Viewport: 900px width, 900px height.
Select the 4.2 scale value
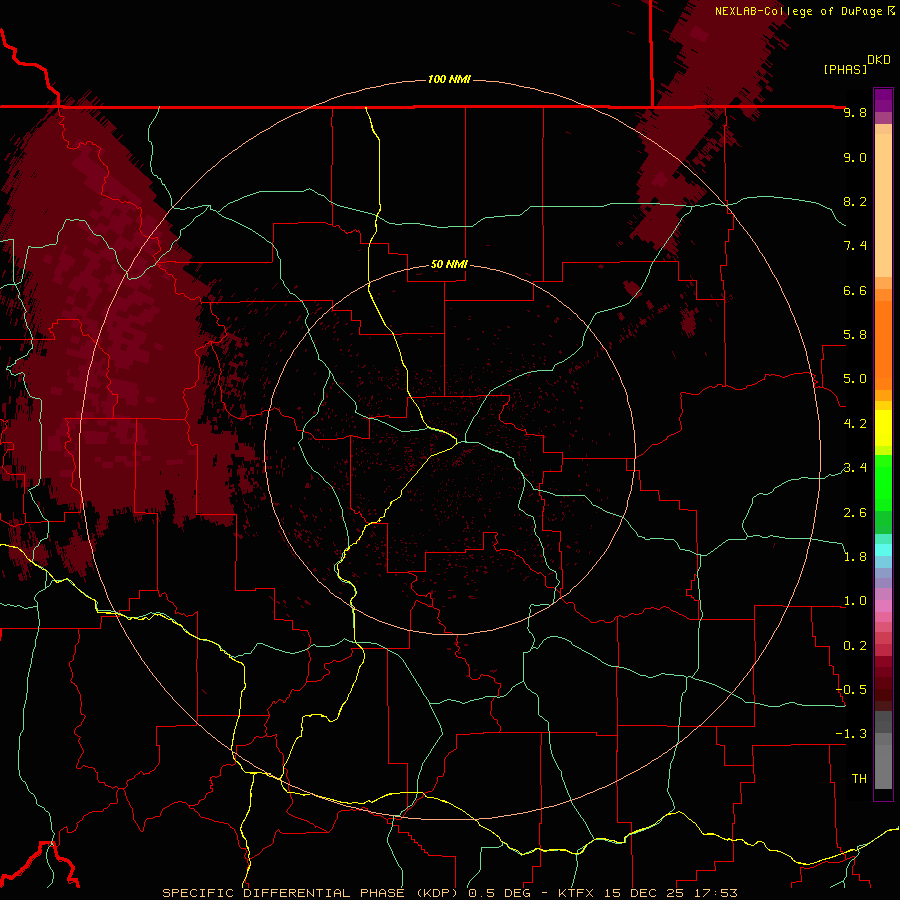pos(855,424)
